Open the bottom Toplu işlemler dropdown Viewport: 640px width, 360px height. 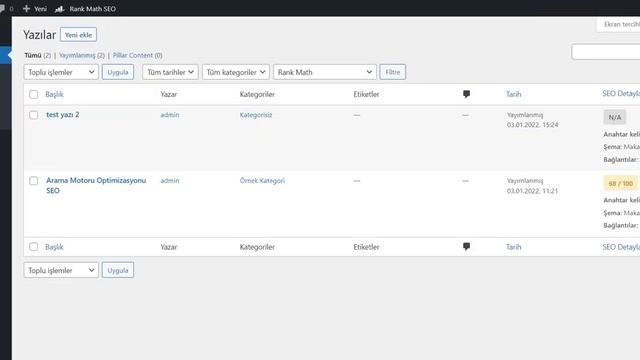tap(61, 270)
